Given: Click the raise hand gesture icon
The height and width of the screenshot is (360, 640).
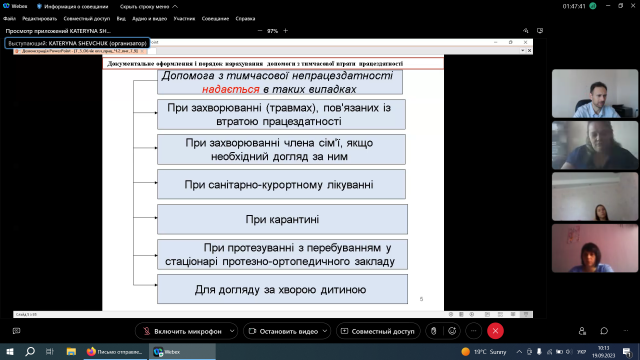Looking at the screenshot, I should [x=434, y=331].
